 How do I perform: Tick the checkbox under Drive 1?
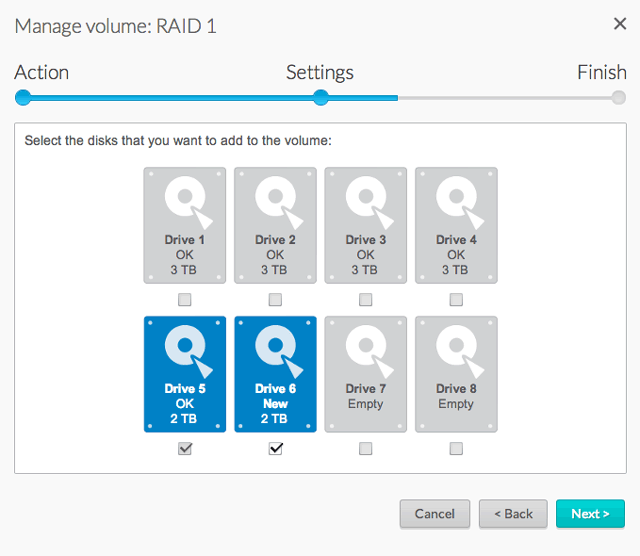pyautogui.click(x=185, y=300)
